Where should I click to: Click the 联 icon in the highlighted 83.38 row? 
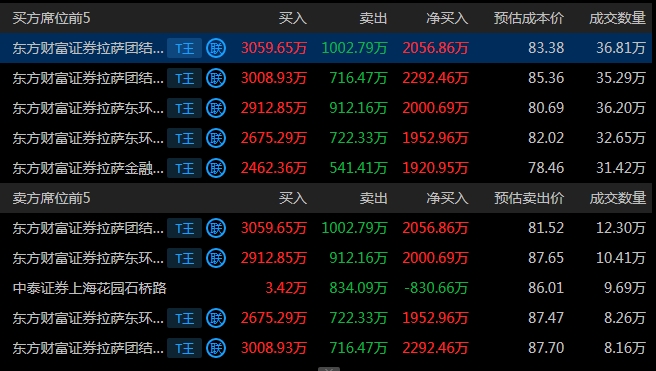[x=216, y=48]
